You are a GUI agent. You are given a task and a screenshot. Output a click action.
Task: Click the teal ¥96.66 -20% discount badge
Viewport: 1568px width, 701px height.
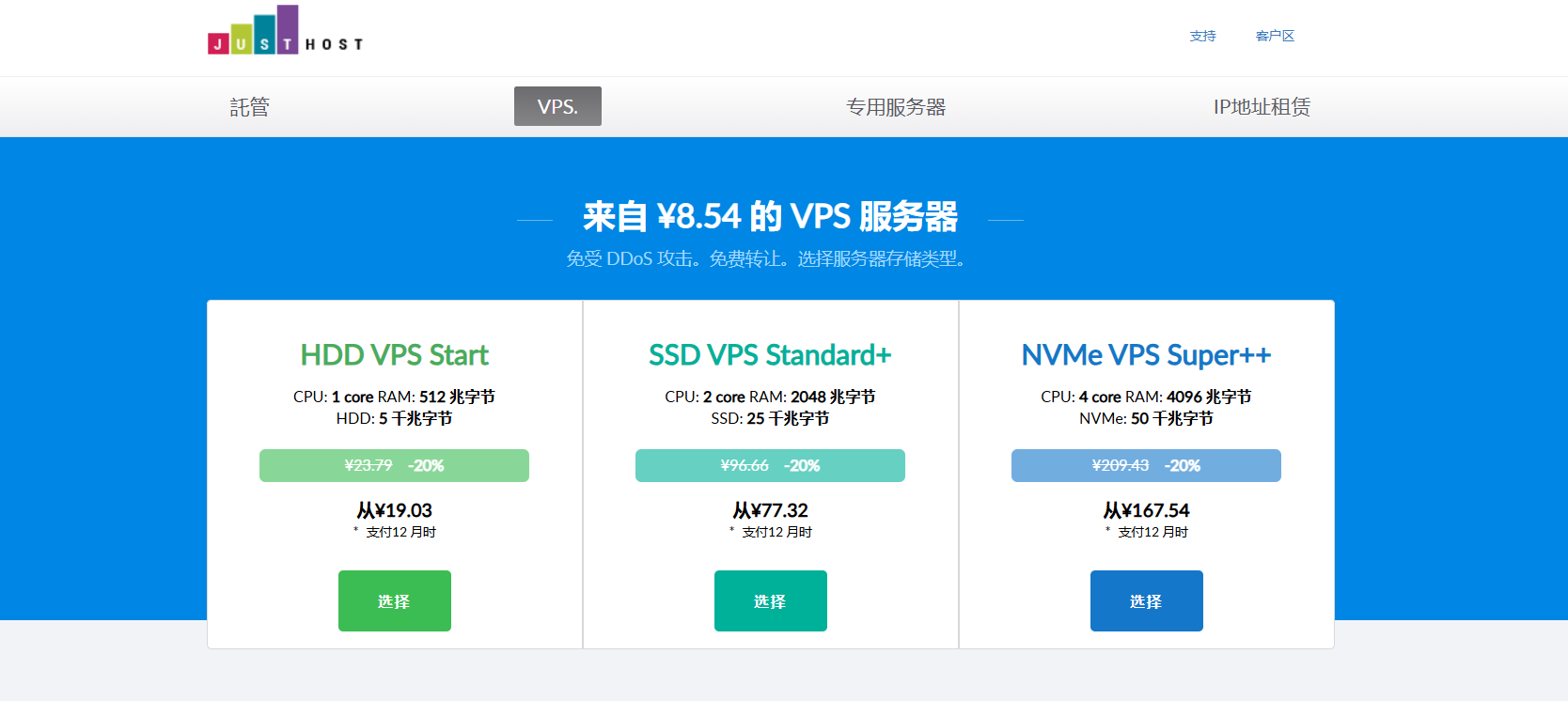tap(770, 465)
